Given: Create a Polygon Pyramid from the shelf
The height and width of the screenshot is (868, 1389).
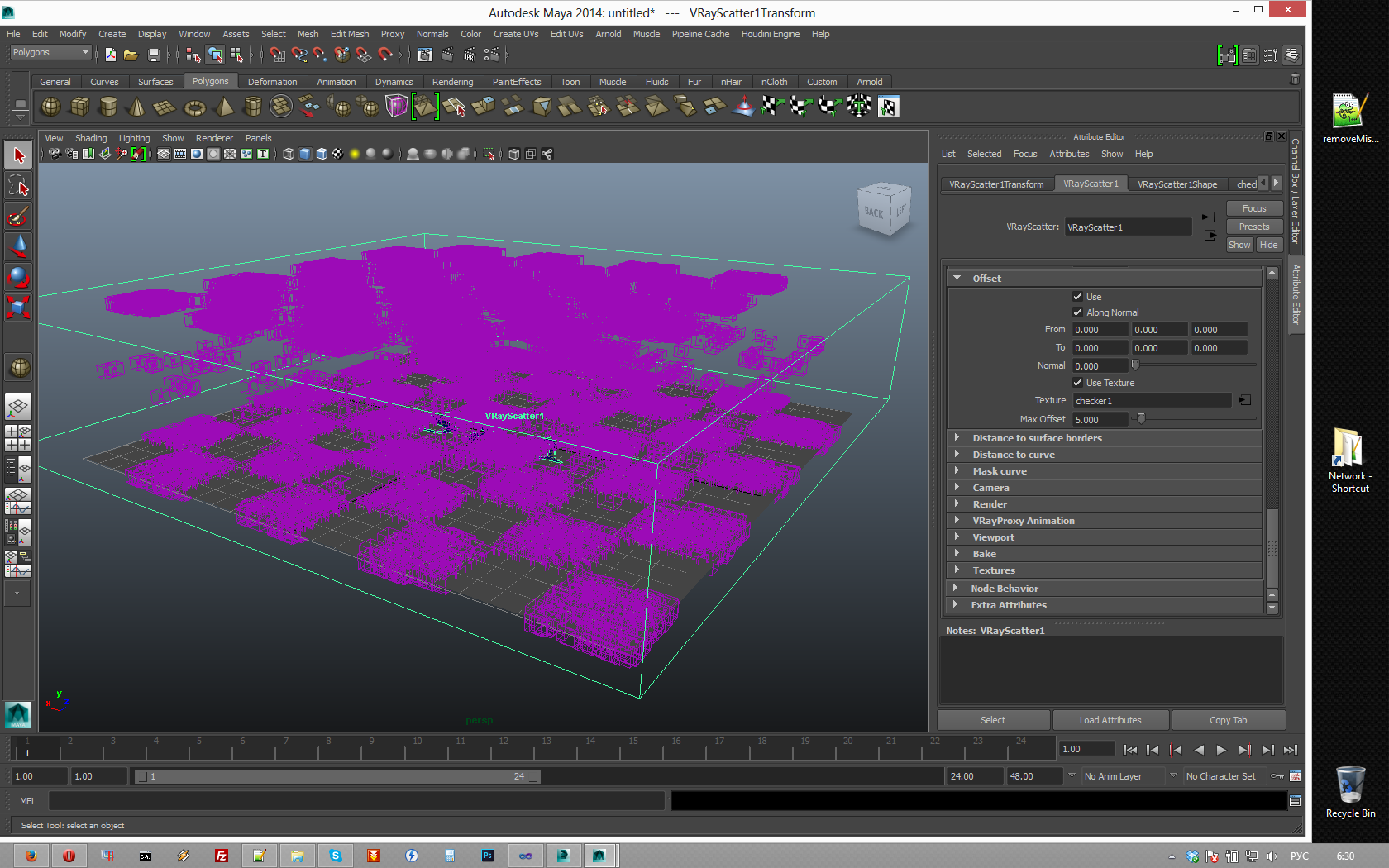Looking at the screenshot, I should (x=223, y=107).
